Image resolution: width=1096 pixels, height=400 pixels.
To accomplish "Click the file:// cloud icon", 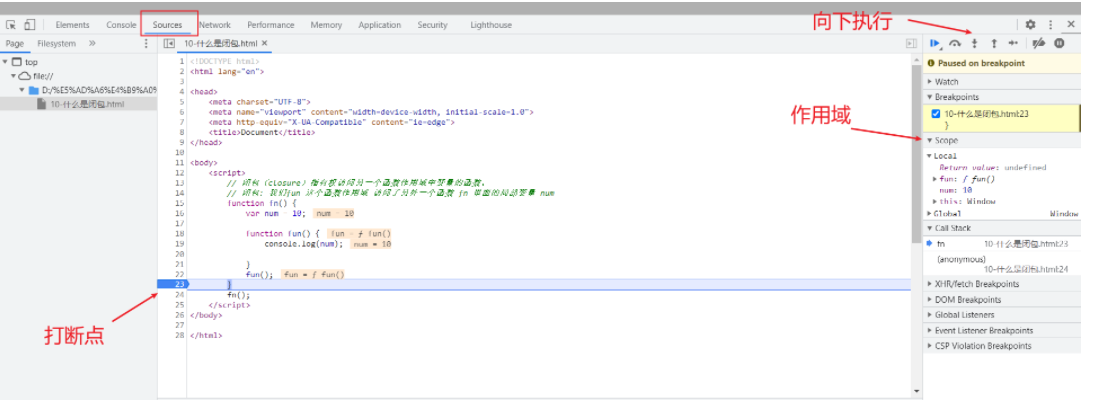I will pyautogui.click(x=24, y=76).
